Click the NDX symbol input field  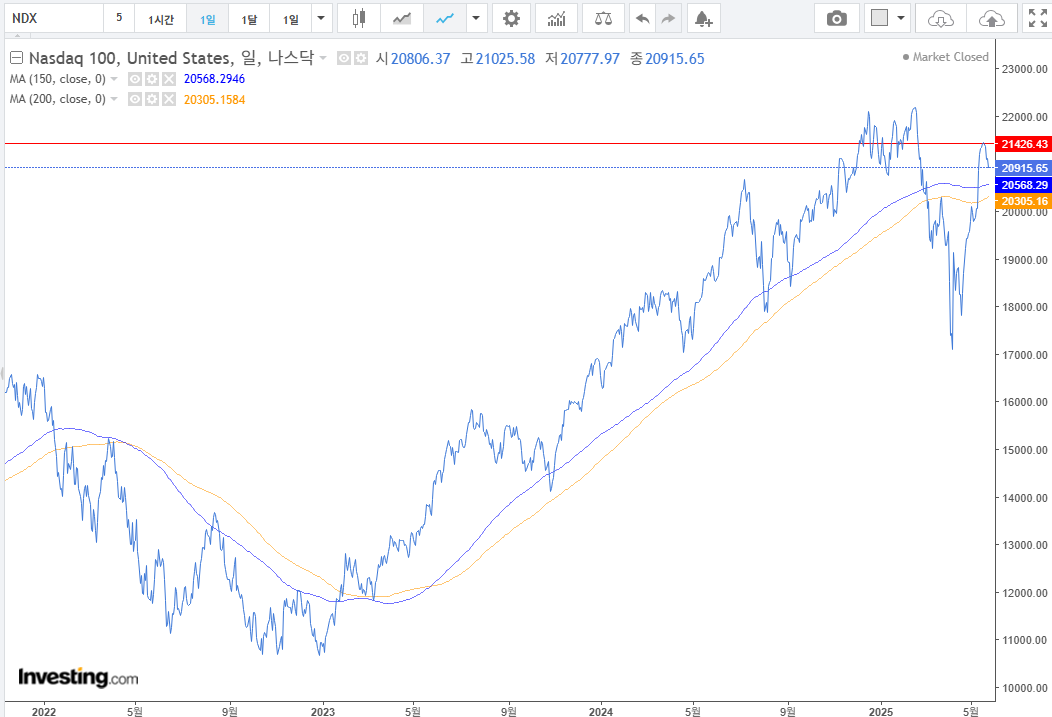54,19
